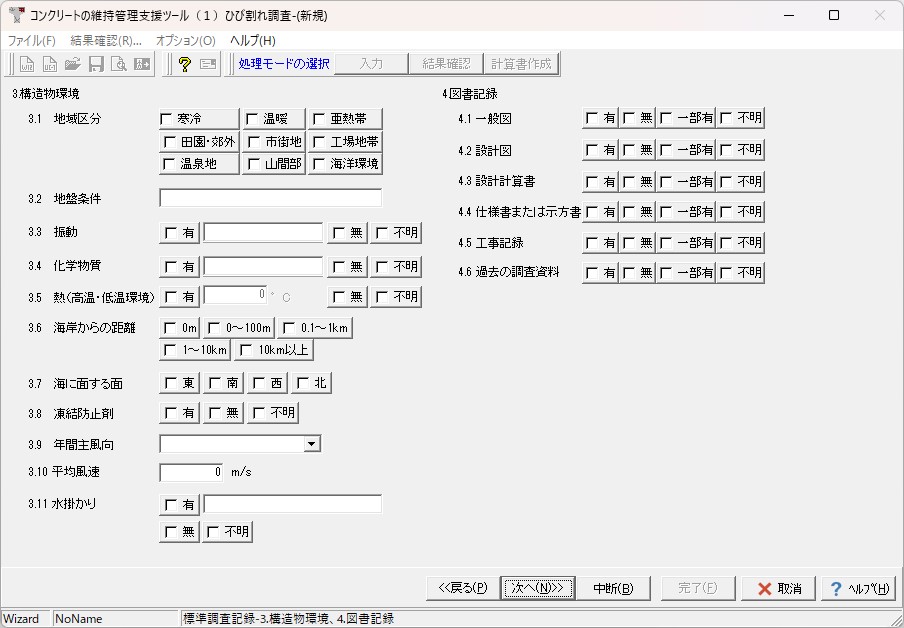Click the exit application toolbar icon
The image size is (904, 628).
(142, 64)
